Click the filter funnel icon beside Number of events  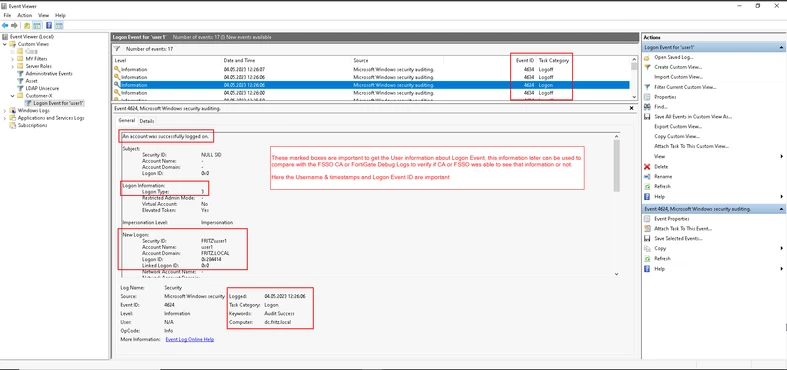point(117,49)
